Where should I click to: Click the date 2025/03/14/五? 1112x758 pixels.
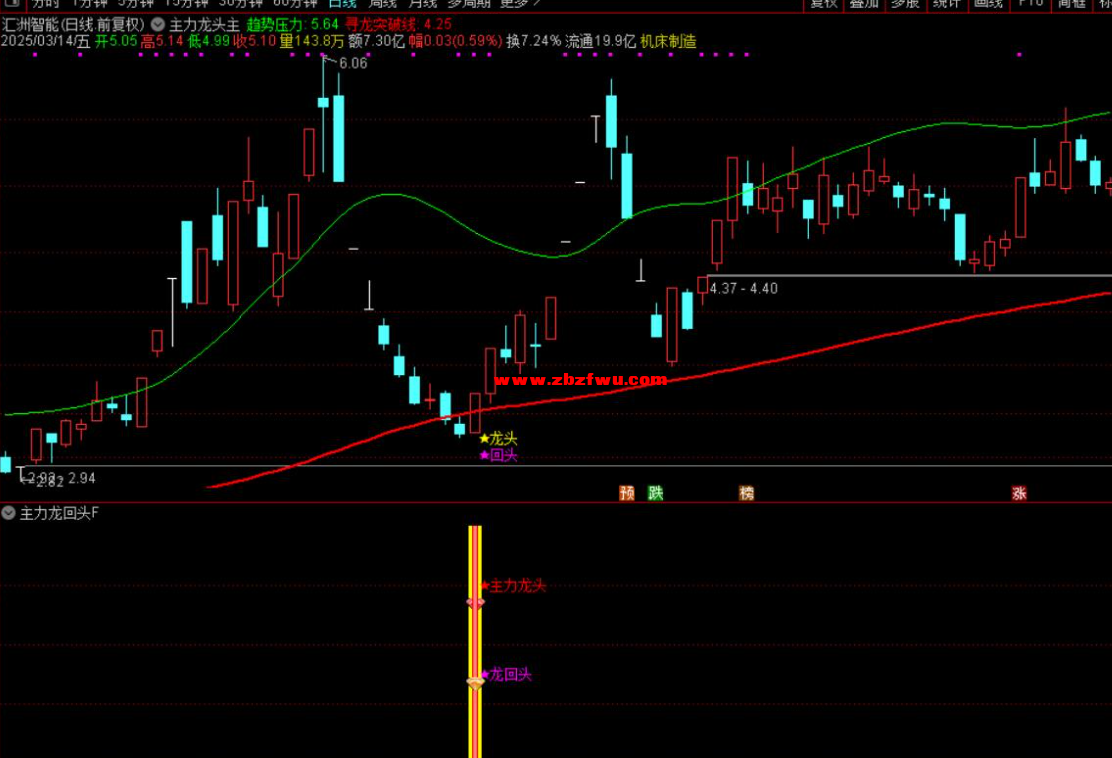[x=45, y=41]
